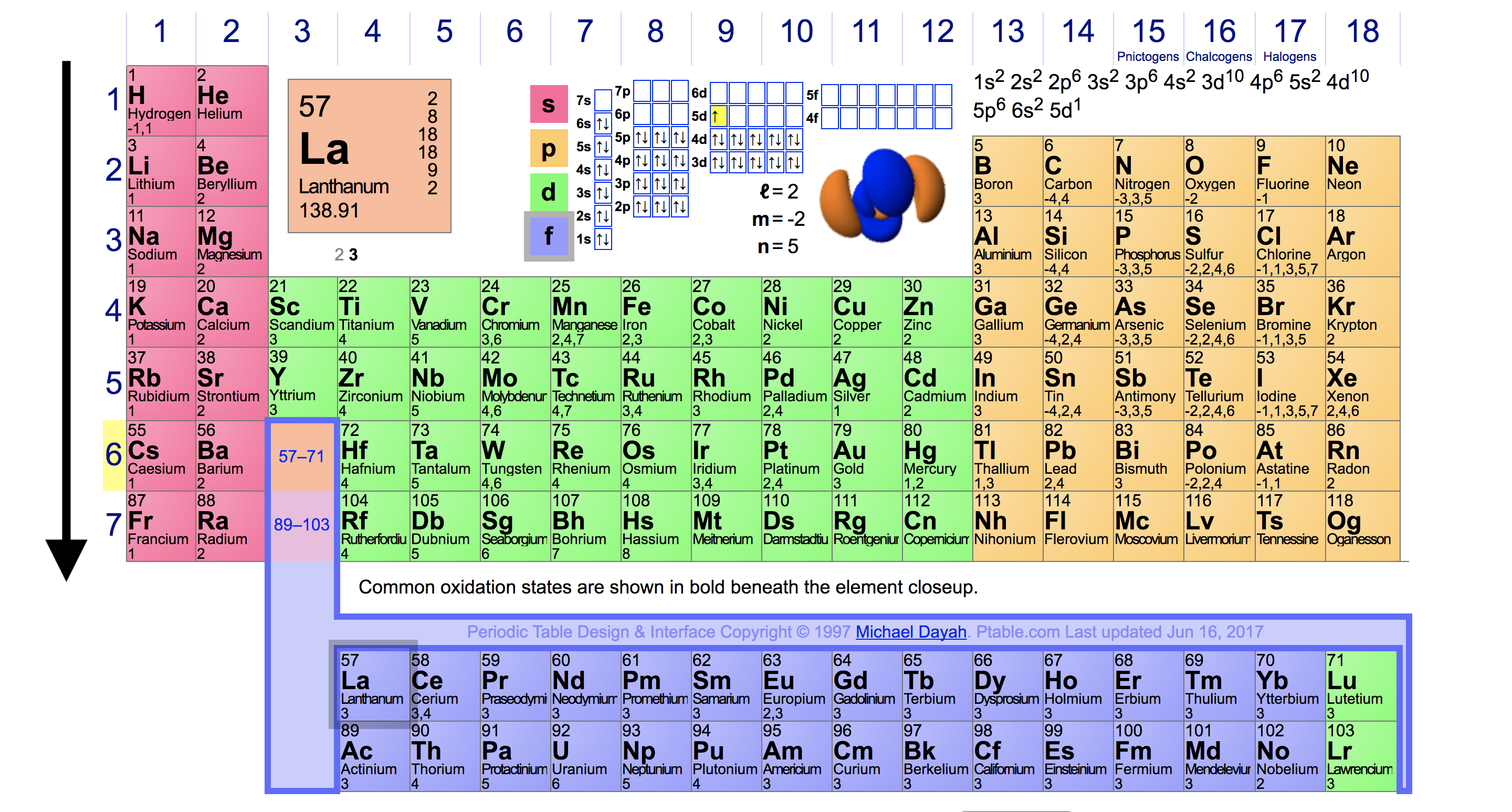Screen dimensions: 1512x812
Task: Select the Actinium element cell
Action: pos(374,756)
